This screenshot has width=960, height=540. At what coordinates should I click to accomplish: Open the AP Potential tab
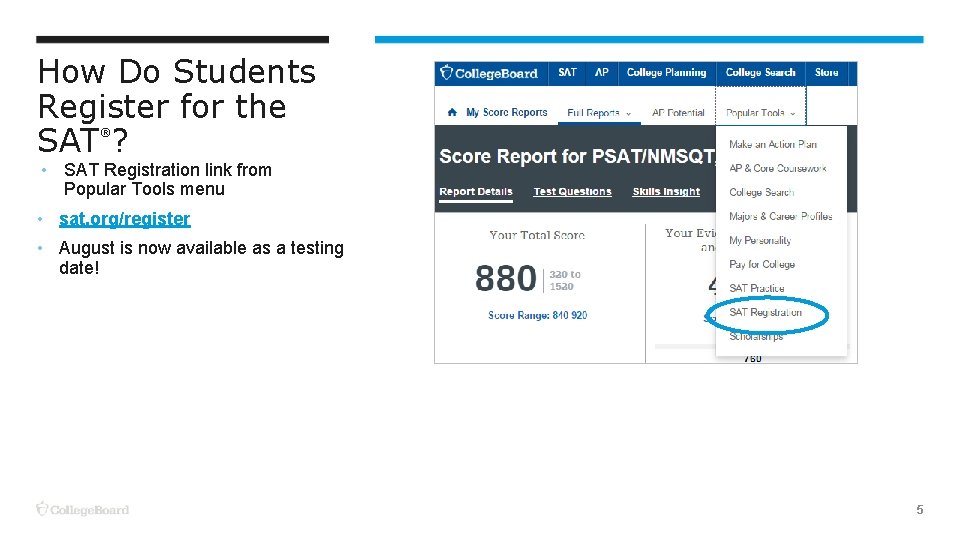[x=678, y=113]
